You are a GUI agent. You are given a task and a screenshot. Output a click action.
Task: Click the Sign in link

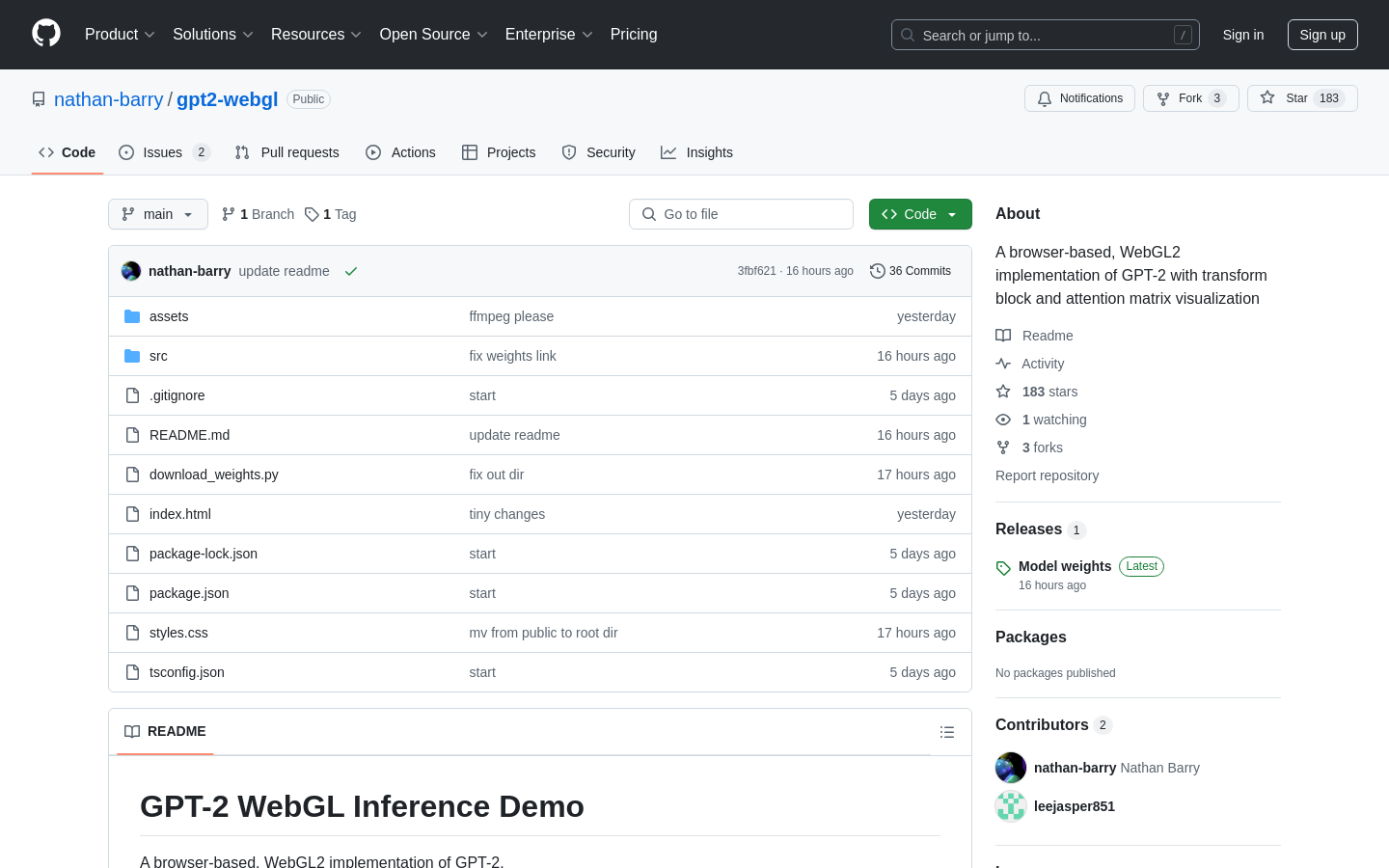pyautogui.click(x=1243, y=35)
